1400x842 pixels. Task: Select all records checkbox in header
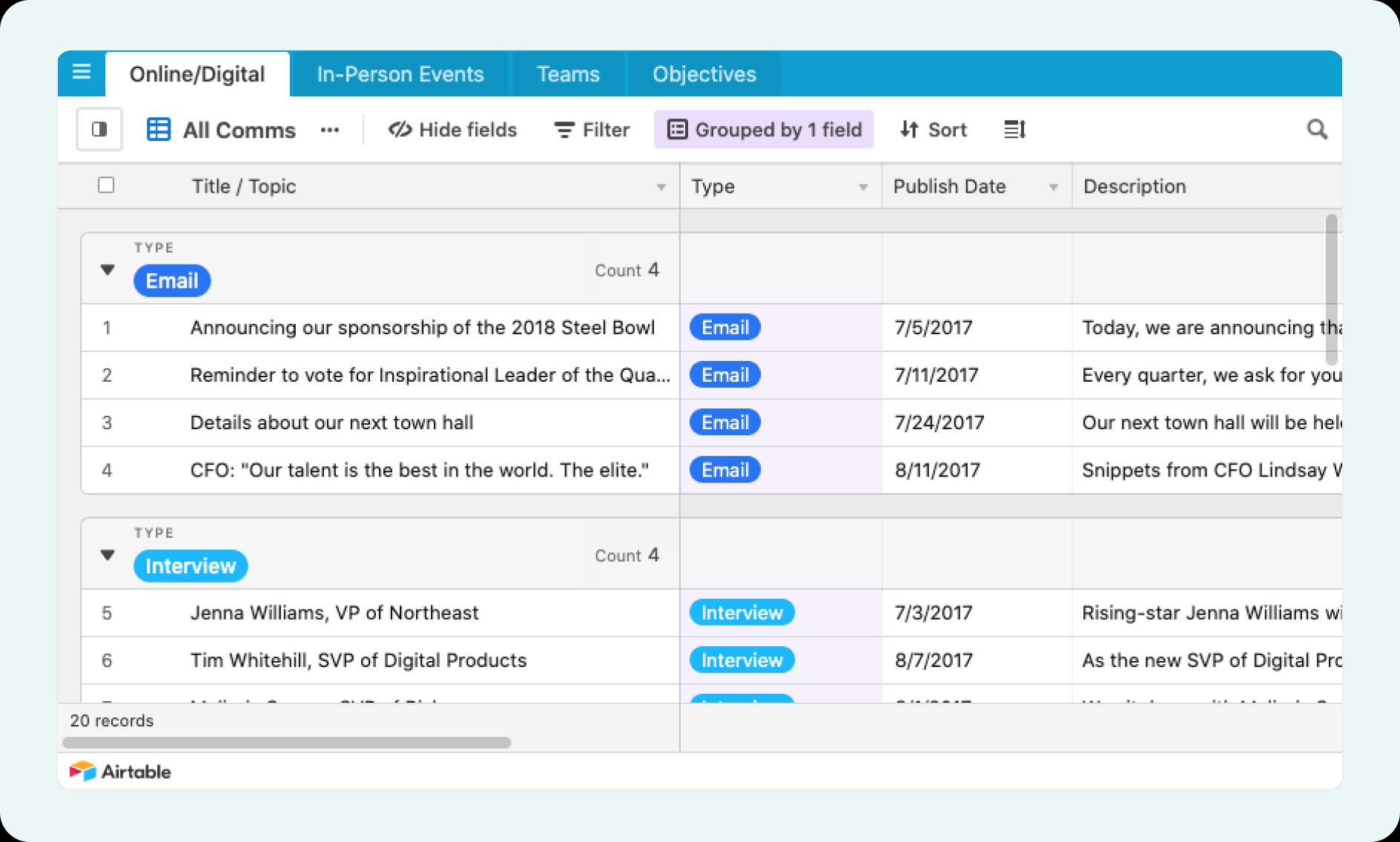point(106,185)
